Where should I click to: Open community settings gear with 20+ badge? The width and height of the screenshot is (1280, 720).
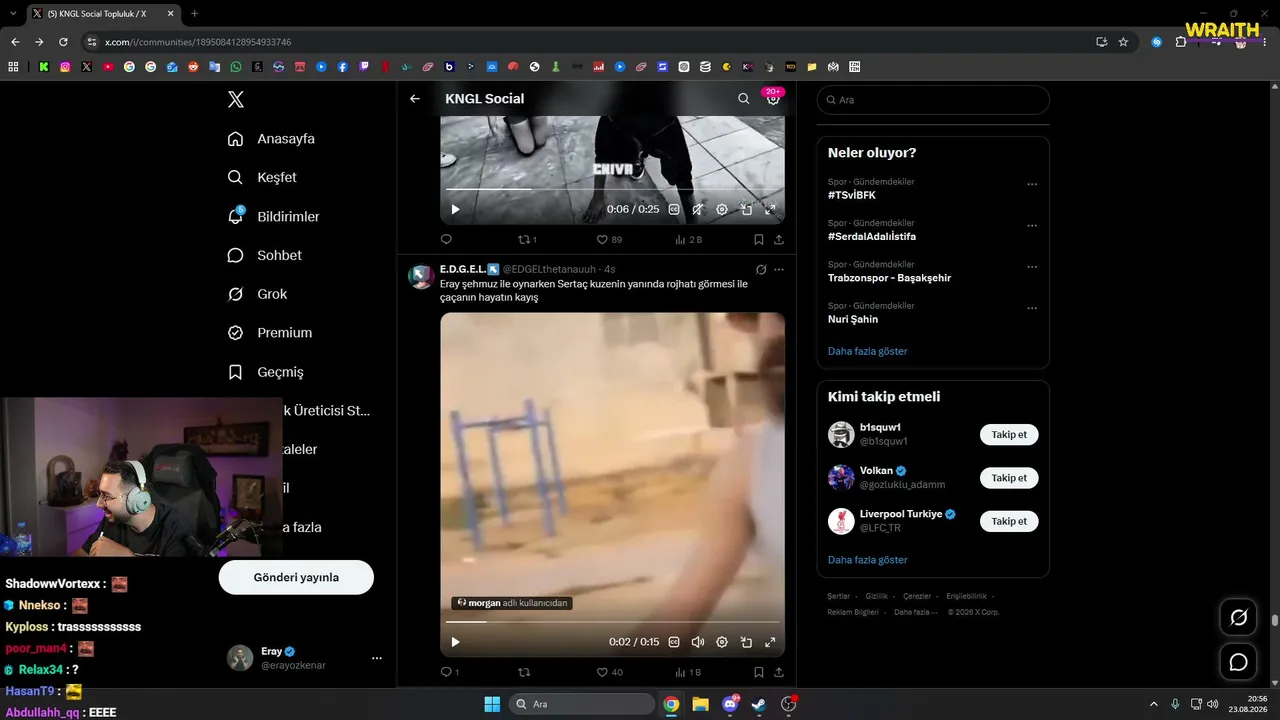coord(773,99)
